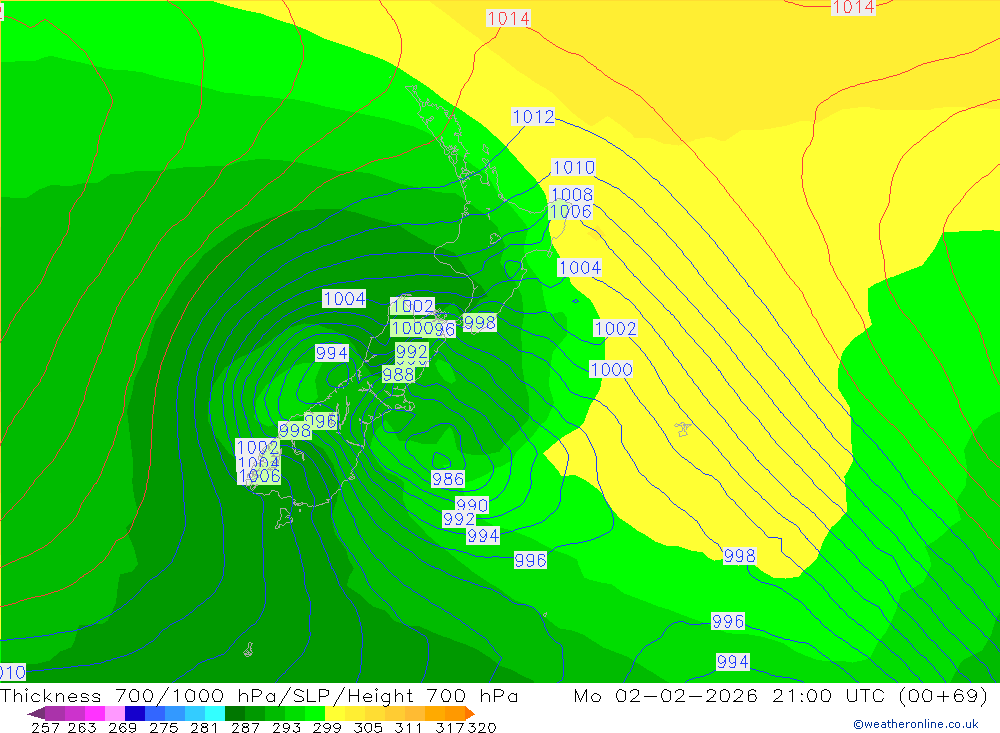This screenshot has width=1000, height=733.
Task: Click the 988 pressure label
Action: (398, 374)
